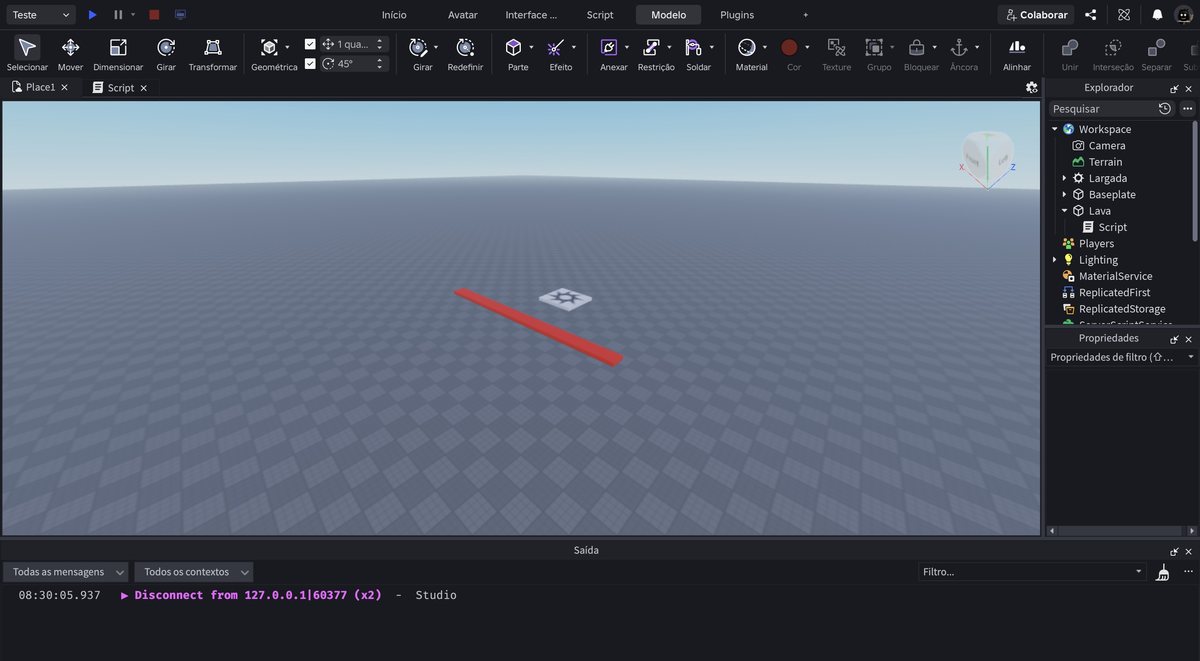This screenshot has width=1200, height=661.
Task: Click the Anexar attachment icon
Action: pyautogui.click(x=609, y=47)
